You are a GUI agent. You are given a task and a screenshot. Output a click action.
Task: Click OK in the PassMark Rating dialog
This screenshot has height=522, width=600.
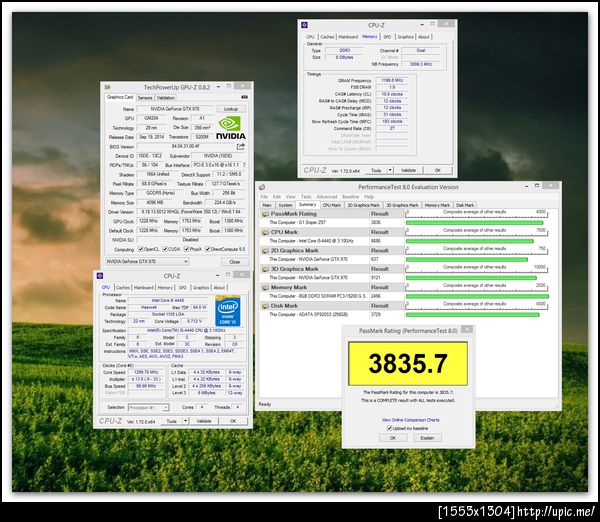click(393, 438)
